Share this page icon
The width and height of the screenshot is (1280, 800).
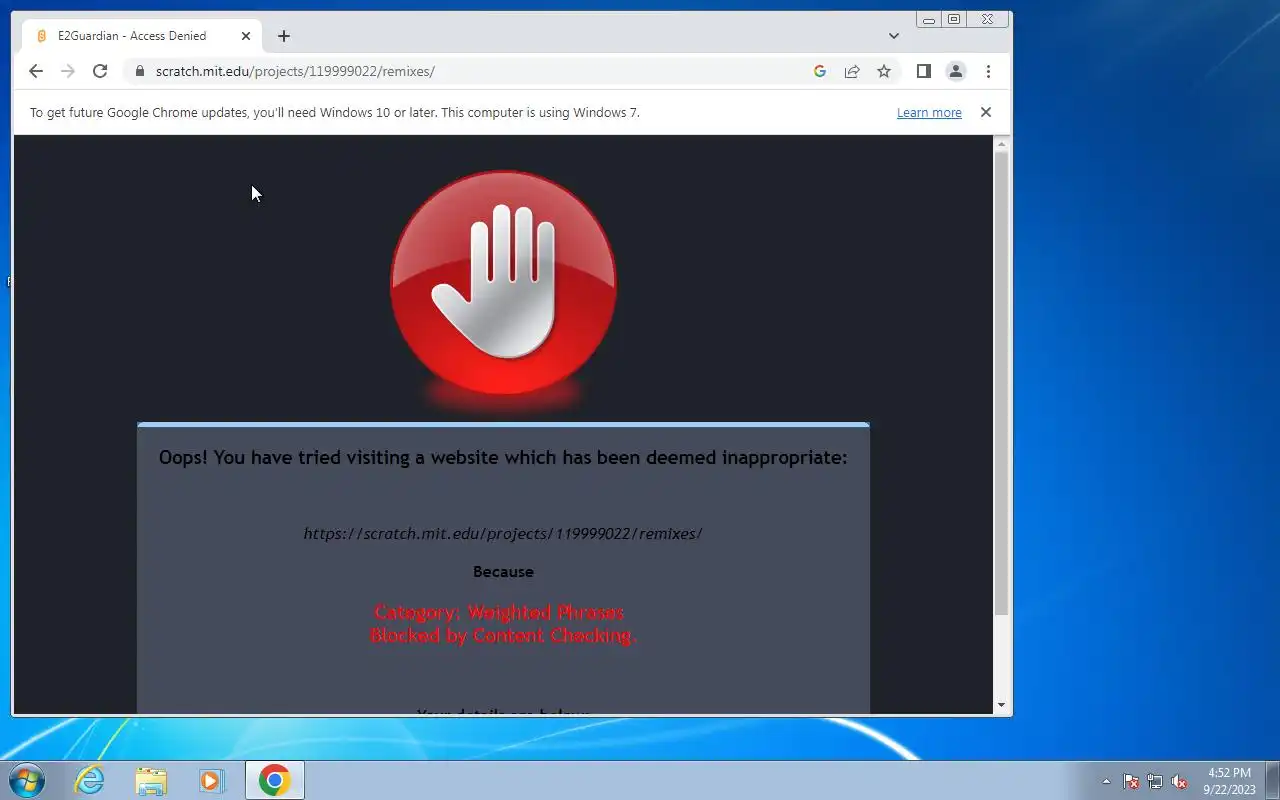point(852,71)
